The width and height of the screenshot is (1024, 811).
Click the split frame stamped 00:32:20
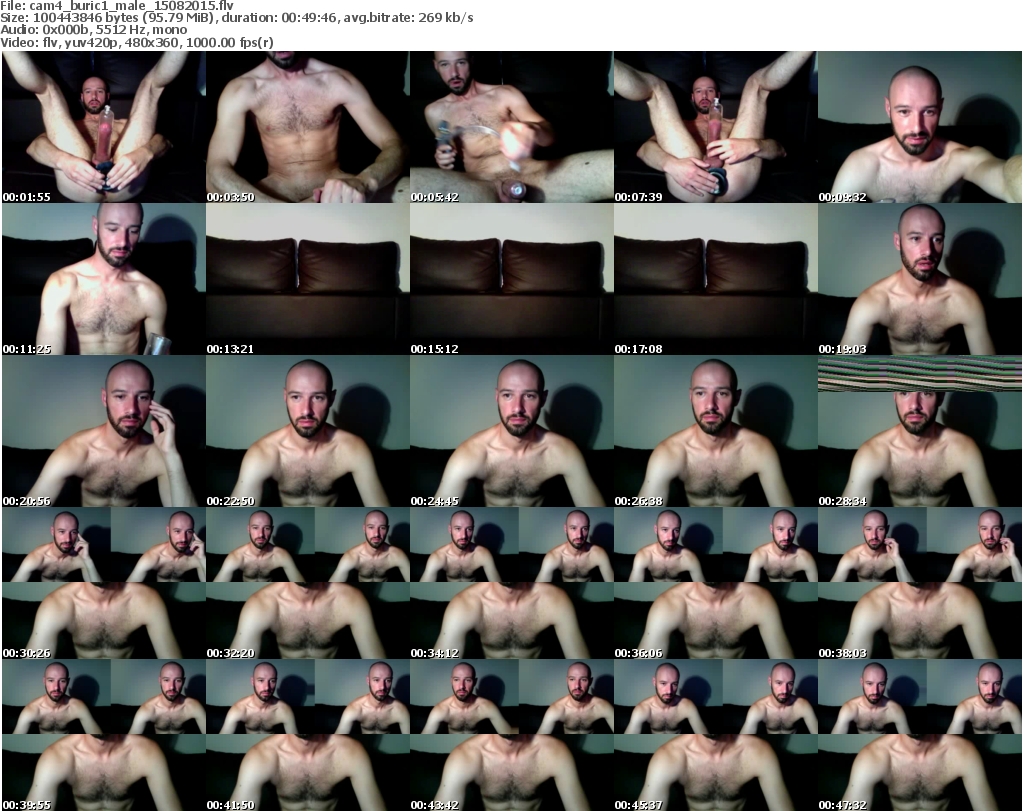click(x=308, y=583)
